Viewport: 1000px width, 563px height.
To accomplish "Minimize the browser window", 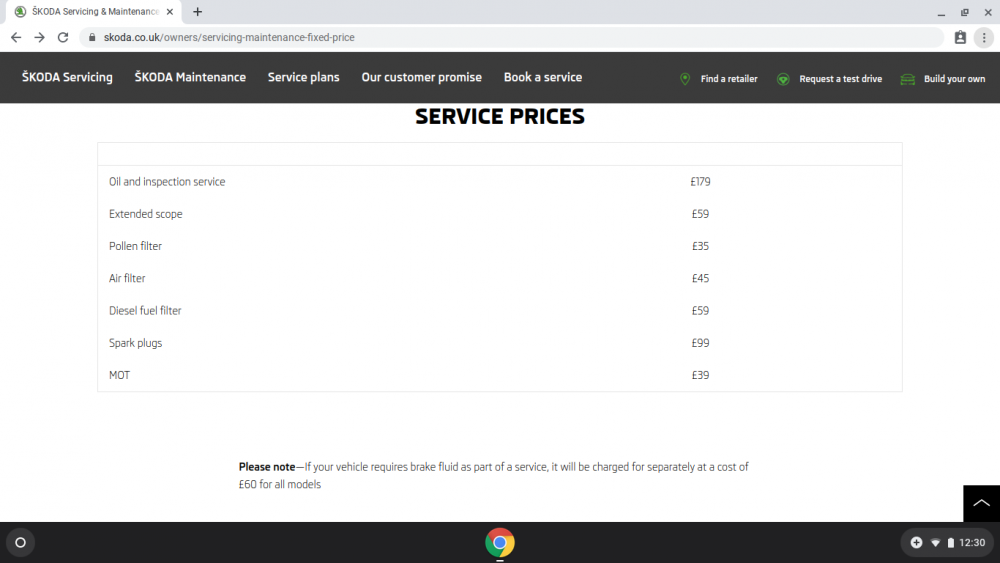I will 941,12.
